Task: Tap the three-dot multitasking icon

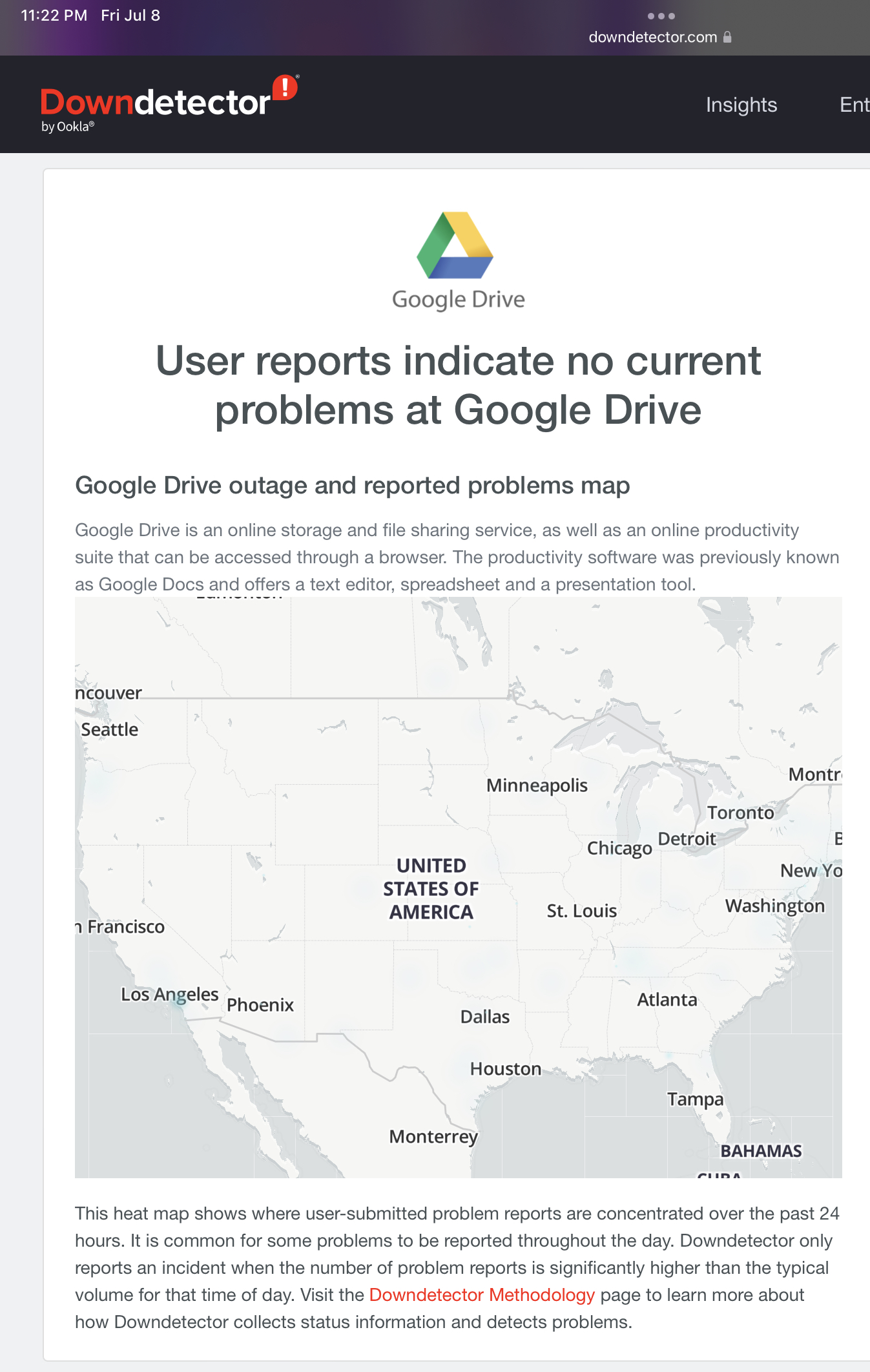Action: click(661, 16)
